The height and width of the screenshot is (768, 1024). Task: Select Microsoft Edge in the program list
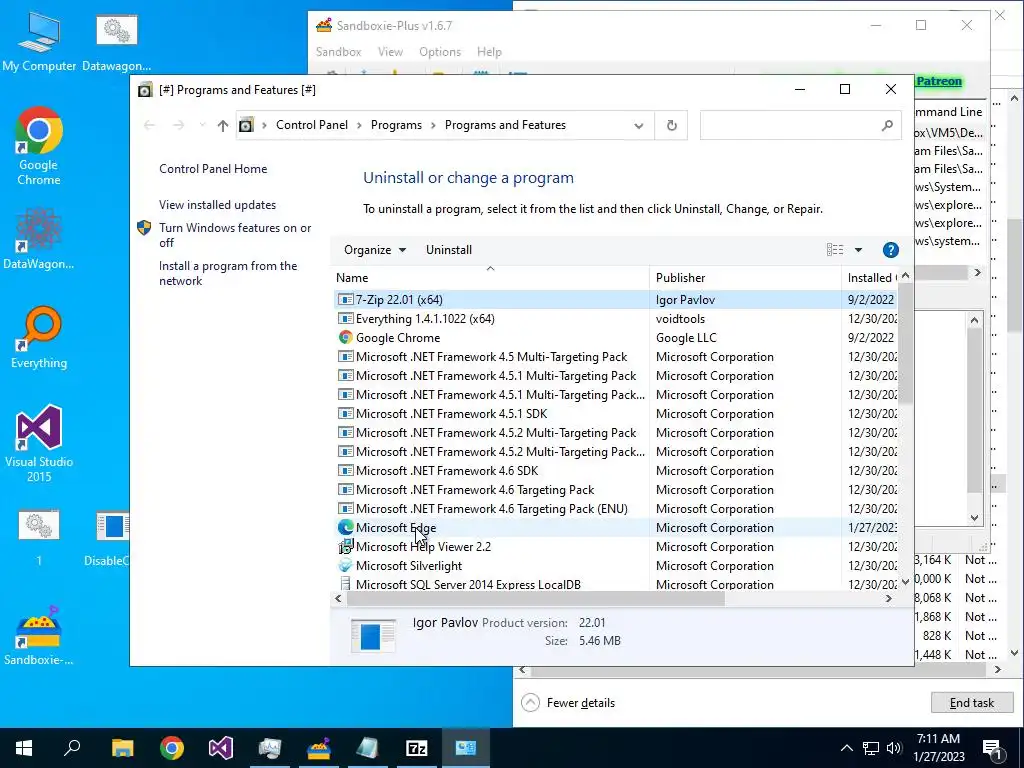[x=615, y=528]
